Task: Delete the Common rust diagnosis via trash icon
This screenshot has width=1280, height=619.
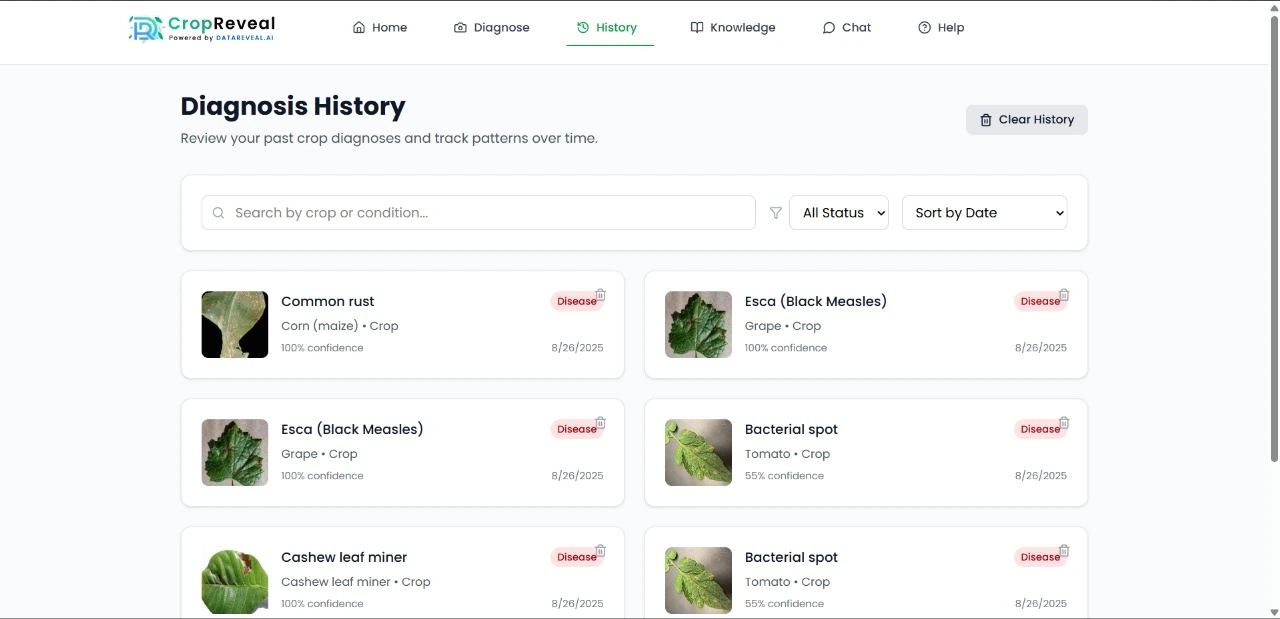Action: (601, 295)
